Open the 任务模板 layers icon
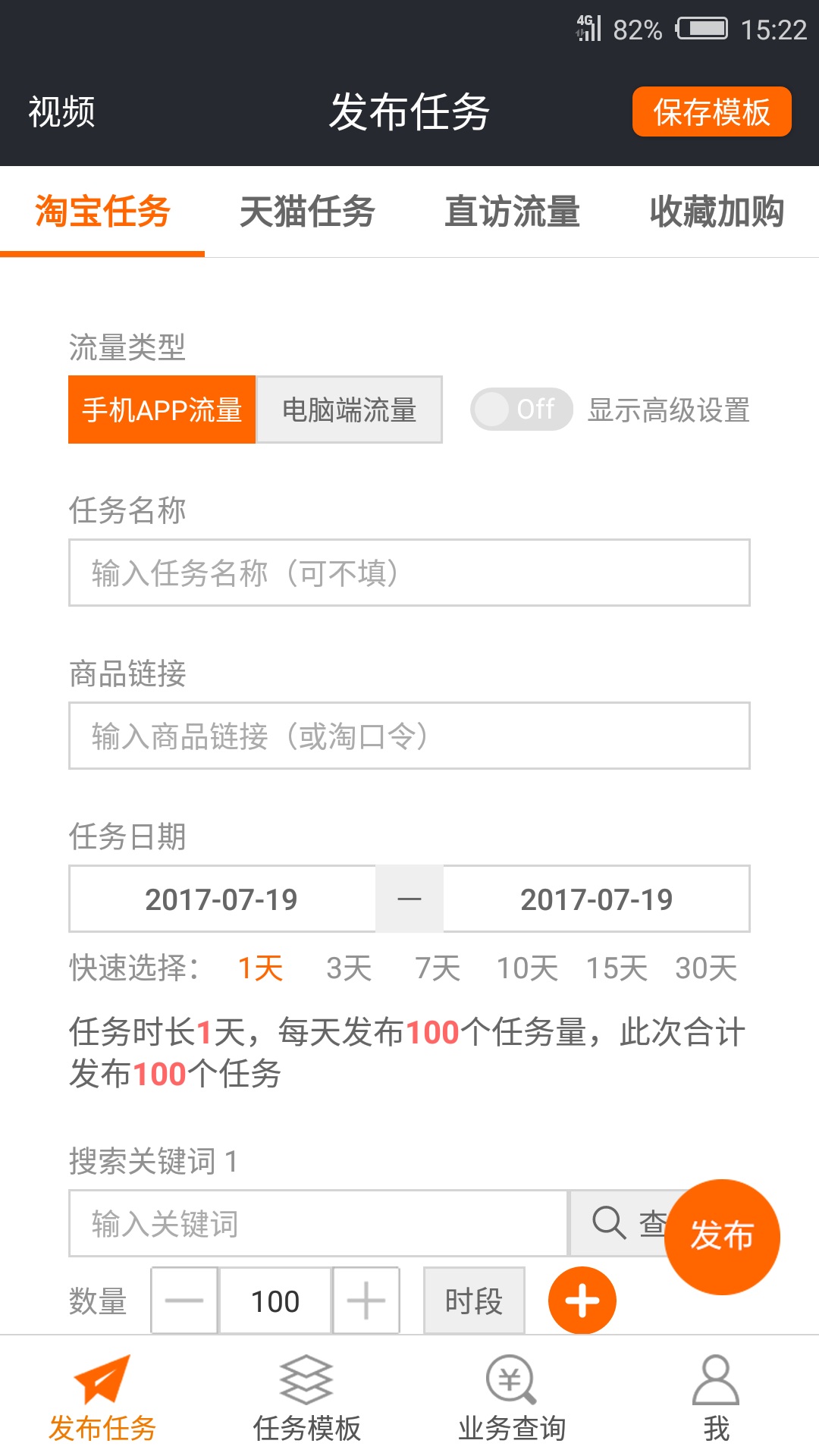 [306, 1380]
